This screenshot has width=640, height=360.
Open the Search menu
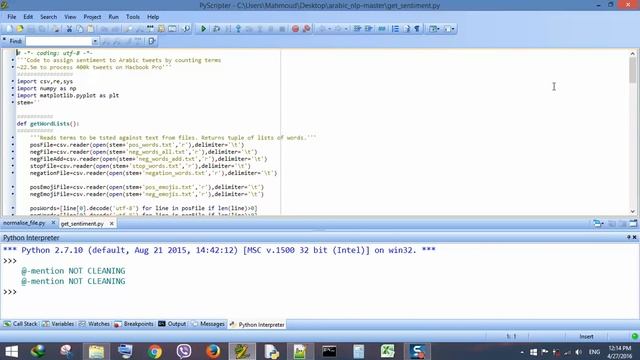pos(49,17)
